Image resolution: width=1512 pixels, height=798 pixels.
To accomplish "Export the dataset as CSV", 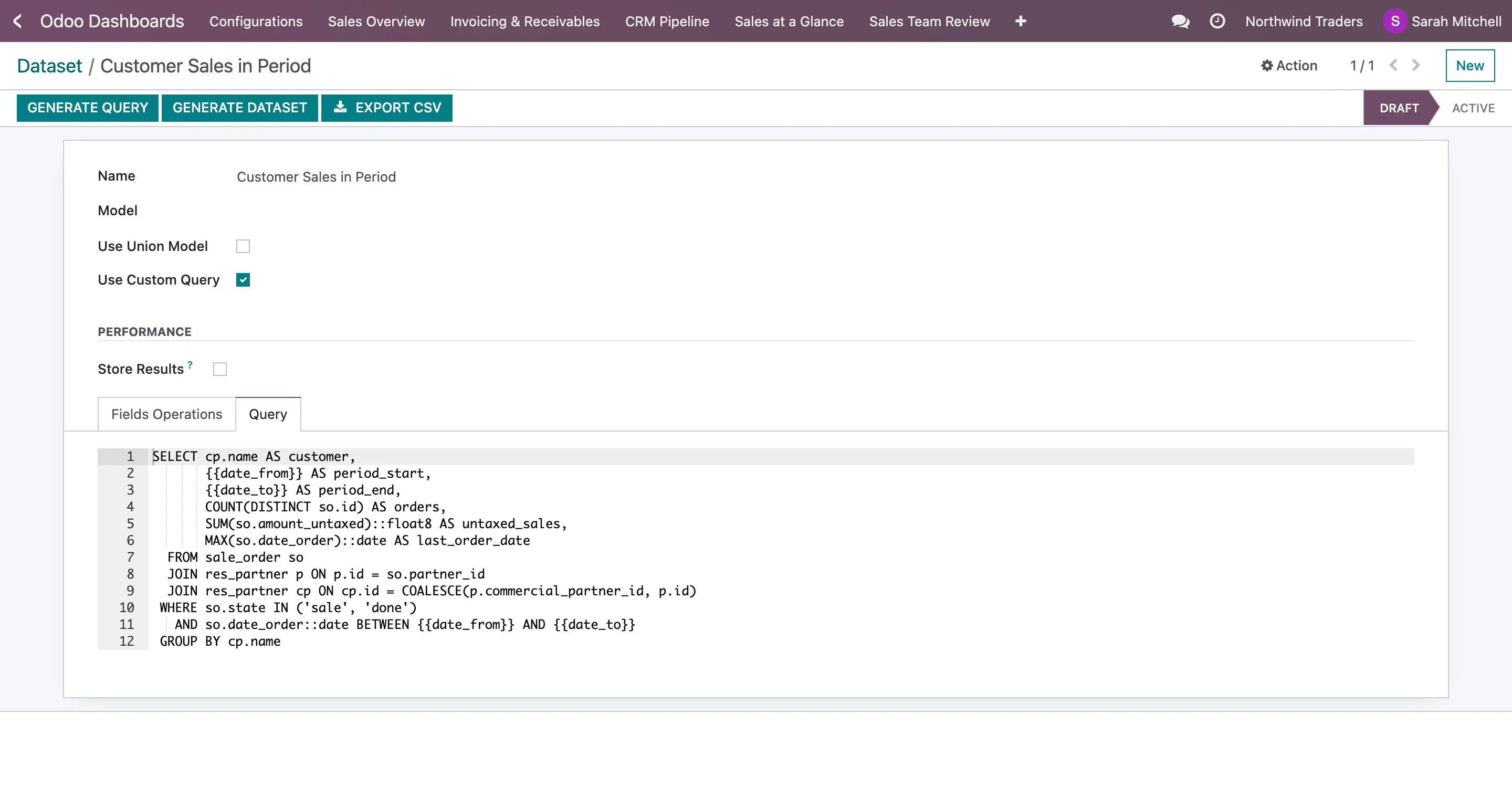I will pyautogui.click(x=387, y=108).
